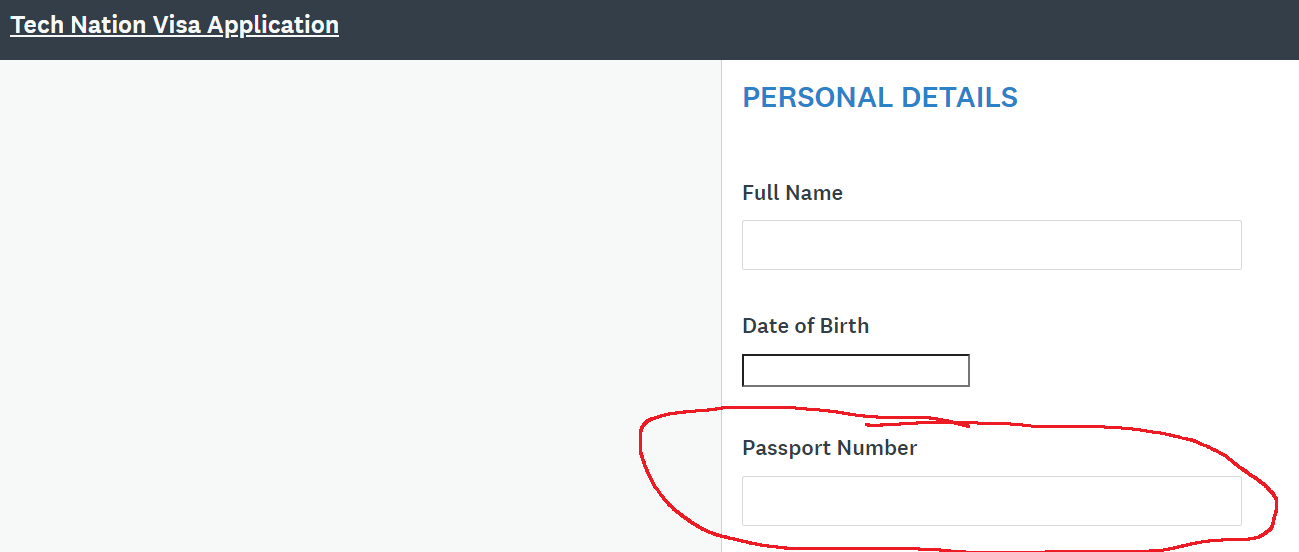This screenshot has height=552, width=1299.
Task: Click the Passport Number label text
Action: click(x=829, y=448)
